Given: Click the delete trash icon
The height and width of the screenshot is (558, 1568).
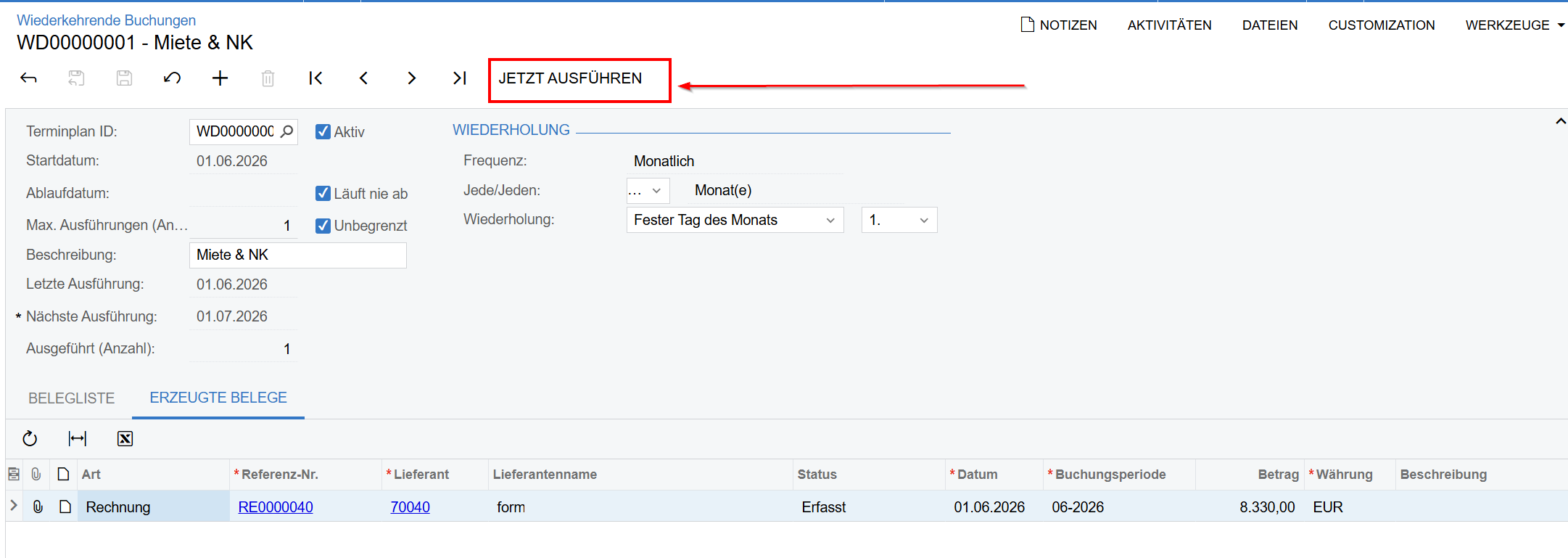Looking at the screenshot, I should point(268,78).
